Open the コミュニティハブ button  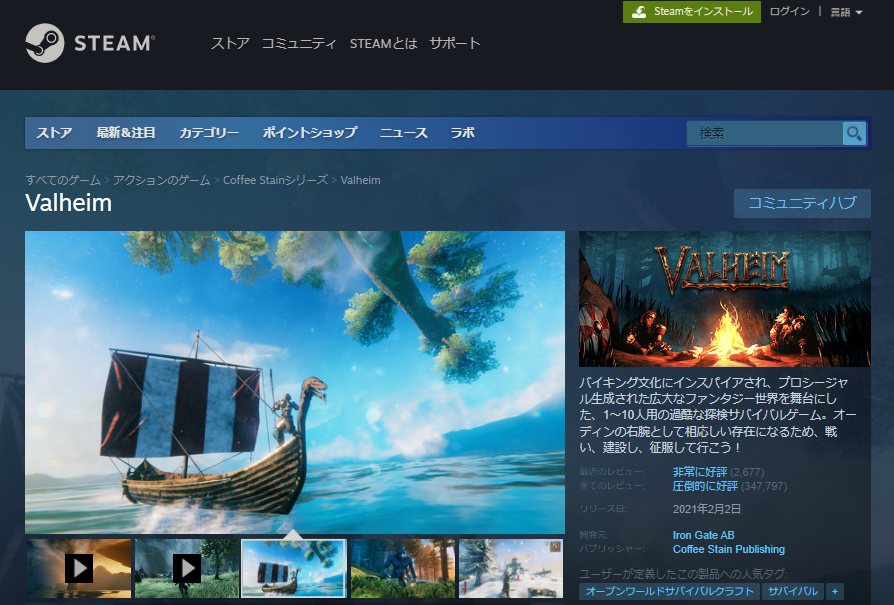802,203
